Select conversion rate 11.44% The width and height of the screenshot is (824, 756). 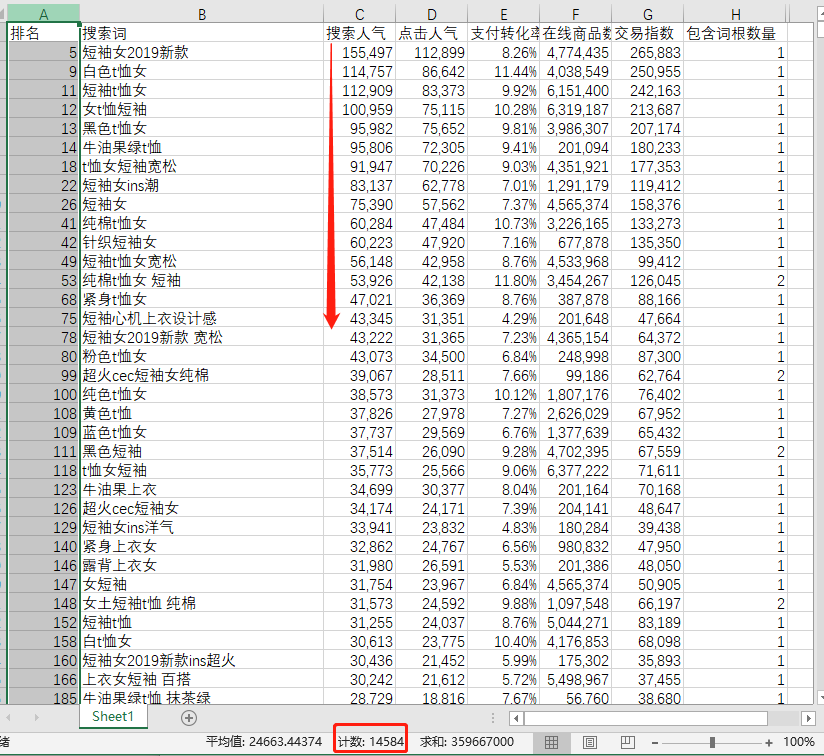(503, 71)
